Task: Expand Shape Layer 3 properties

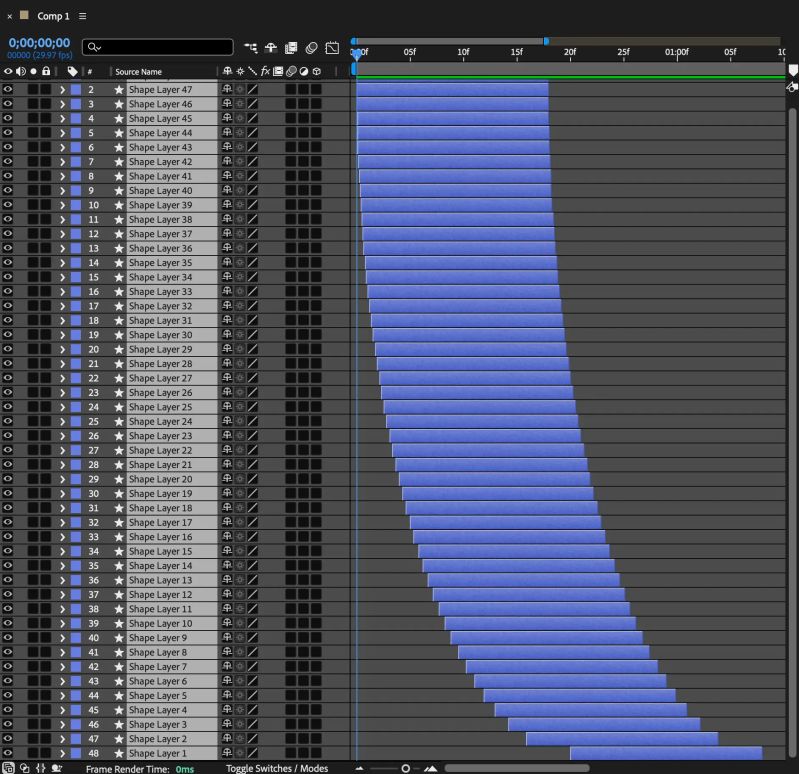Action: click(62, 725)
